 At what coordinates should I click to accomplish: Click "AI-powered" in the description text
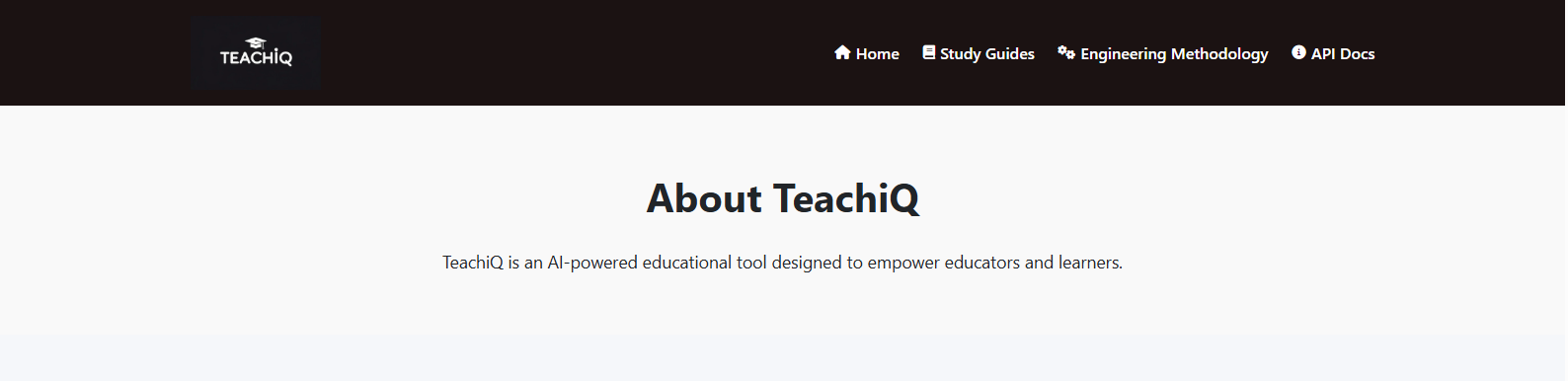[x=592, y=263]
